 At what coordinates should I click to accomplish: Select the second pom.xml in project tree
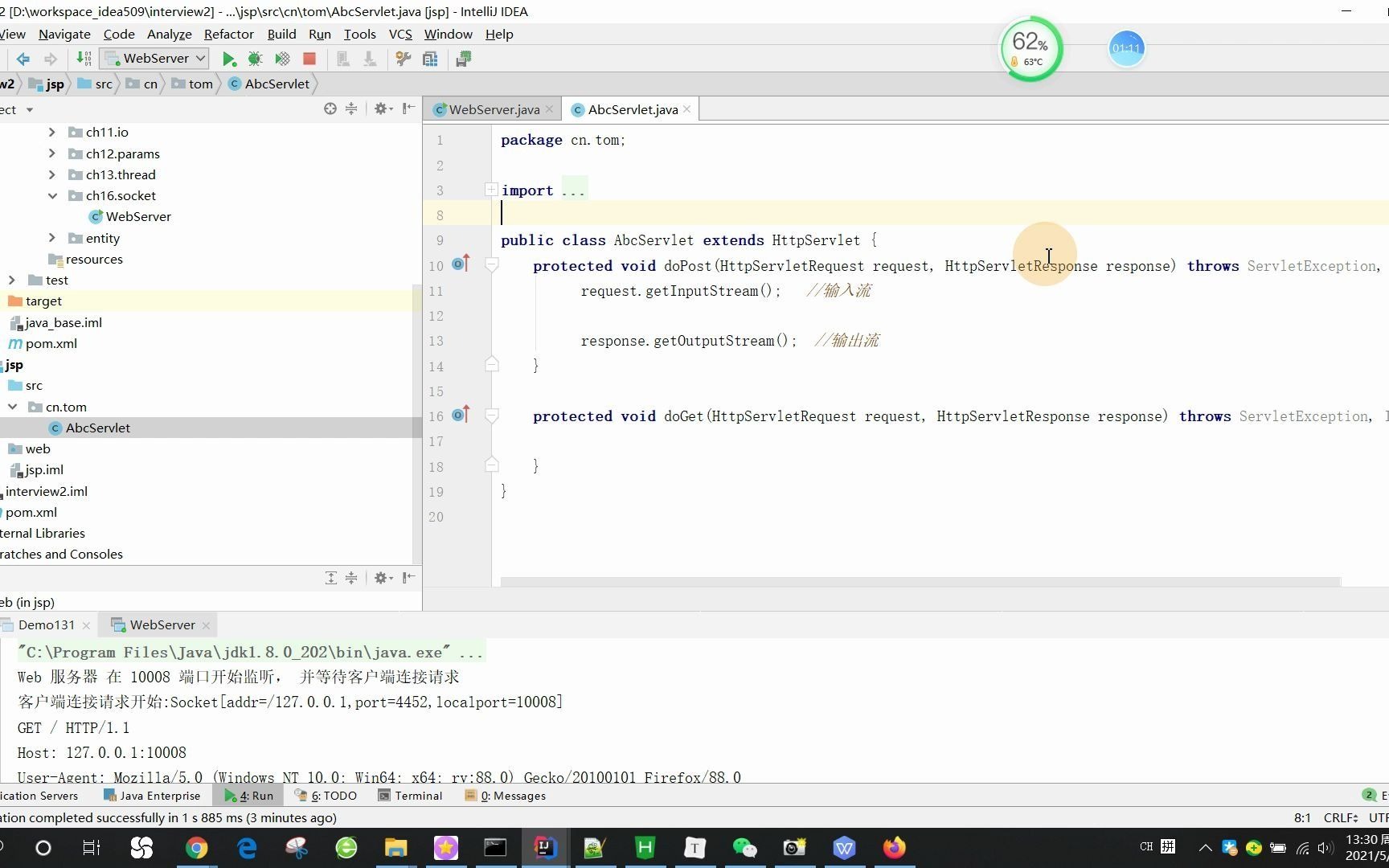[31, 512]
